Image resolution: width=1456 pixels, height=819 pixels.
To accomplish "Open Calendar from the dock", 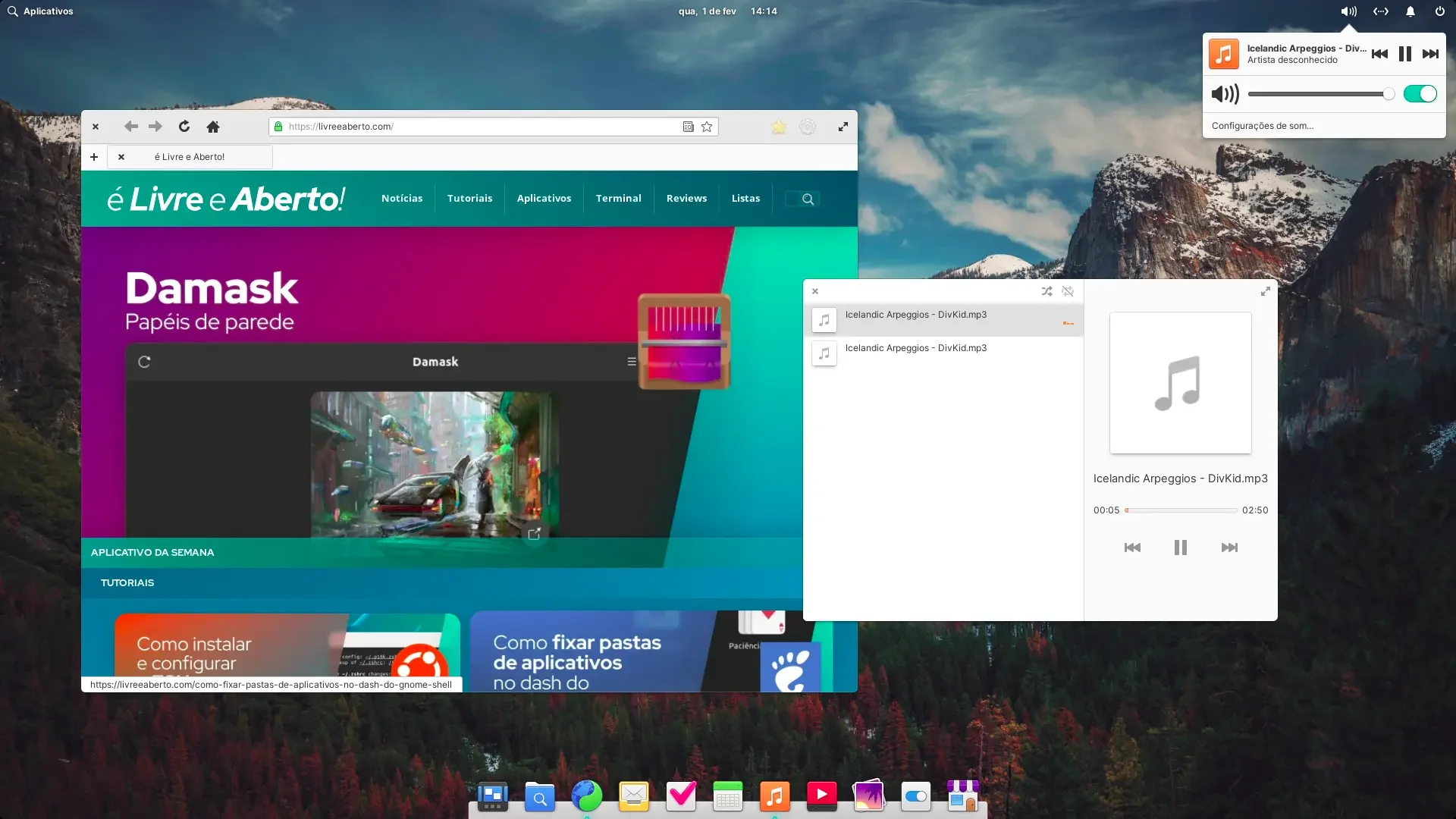I will (728, 796).
